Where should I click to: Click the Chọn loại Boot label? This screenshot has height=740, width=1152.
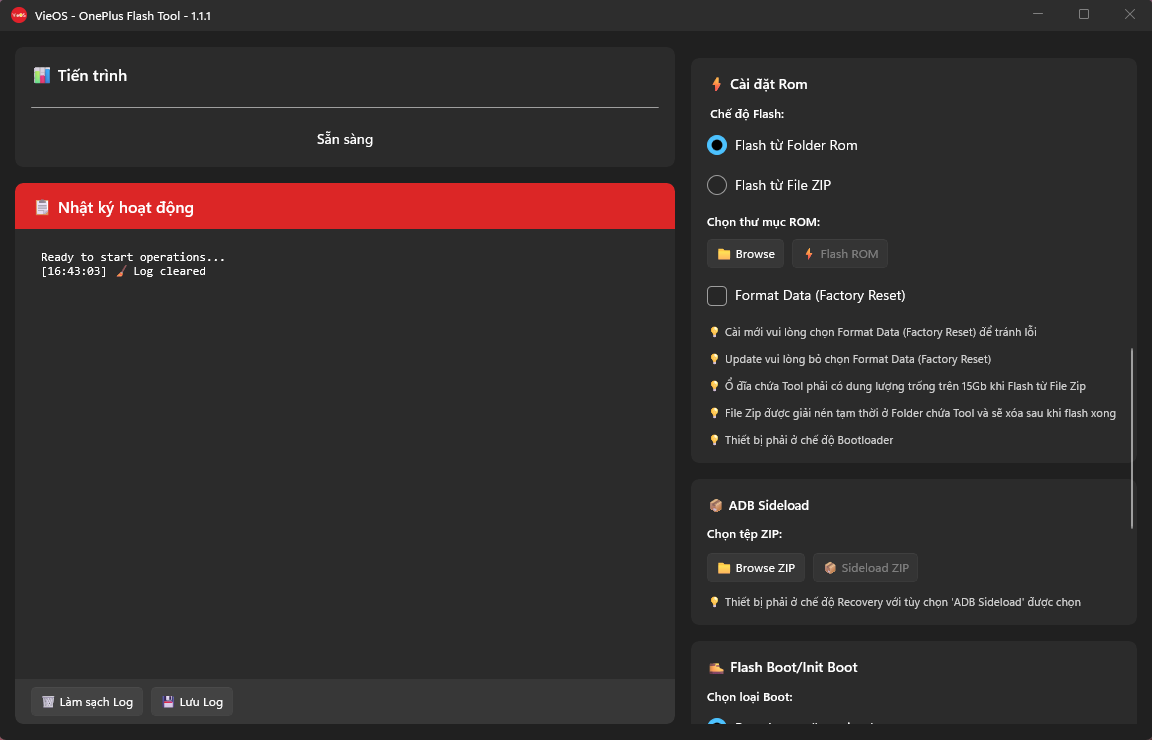click(749, 697)
